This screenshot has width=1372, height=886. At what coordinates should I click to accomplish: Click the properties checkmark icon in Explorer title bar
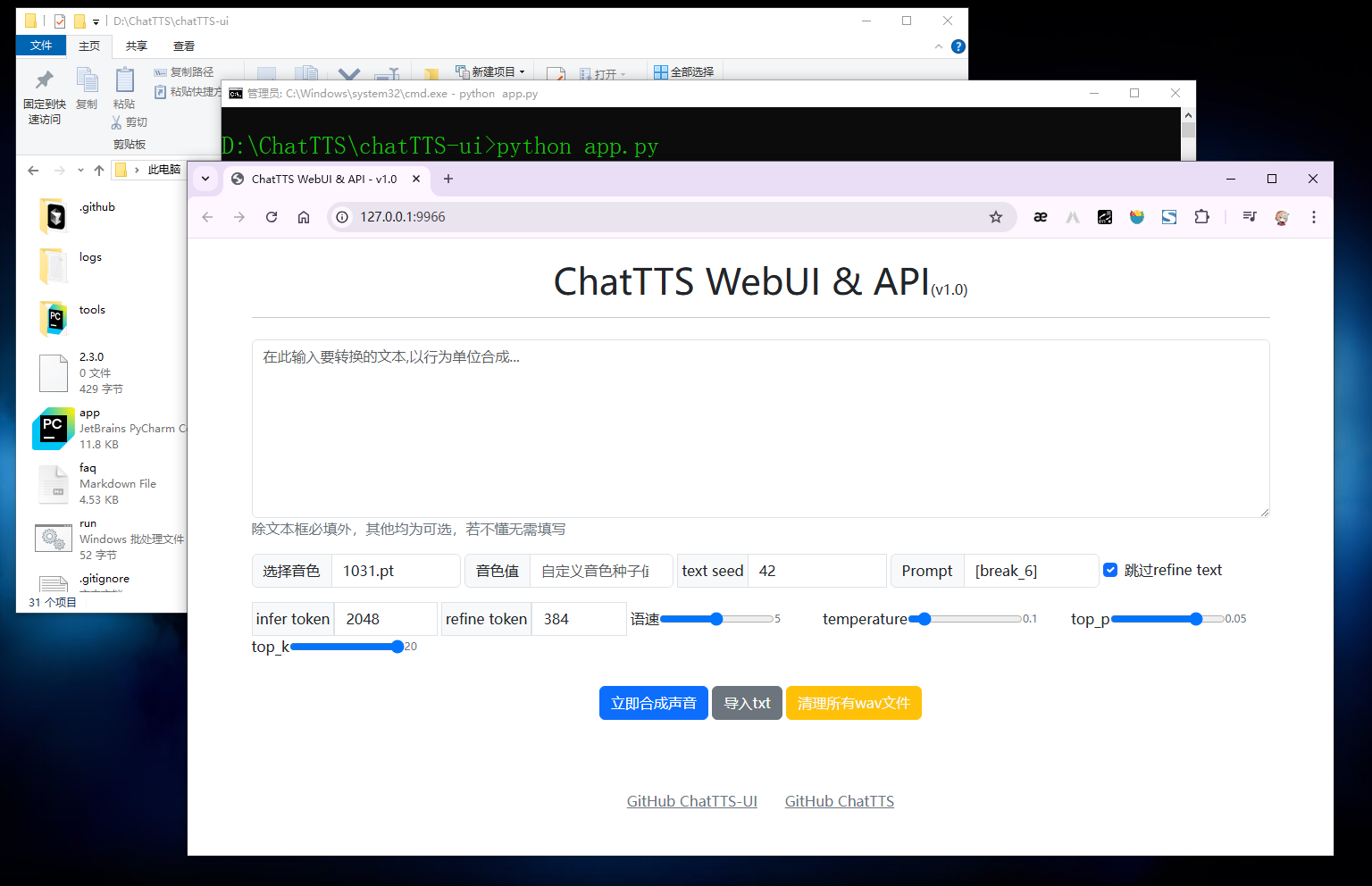[60, 21]
